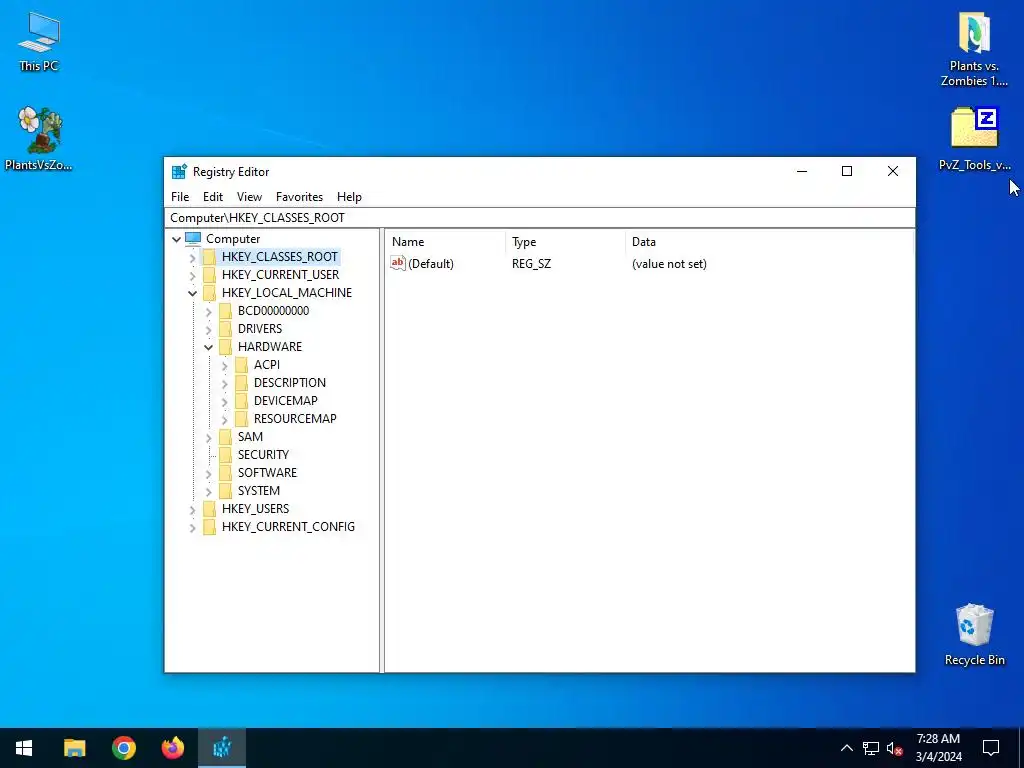Launch Firefox from the taskbar
Image resolution: width=1024 pixels, height=768 pixels.
[x=172, y=748]
